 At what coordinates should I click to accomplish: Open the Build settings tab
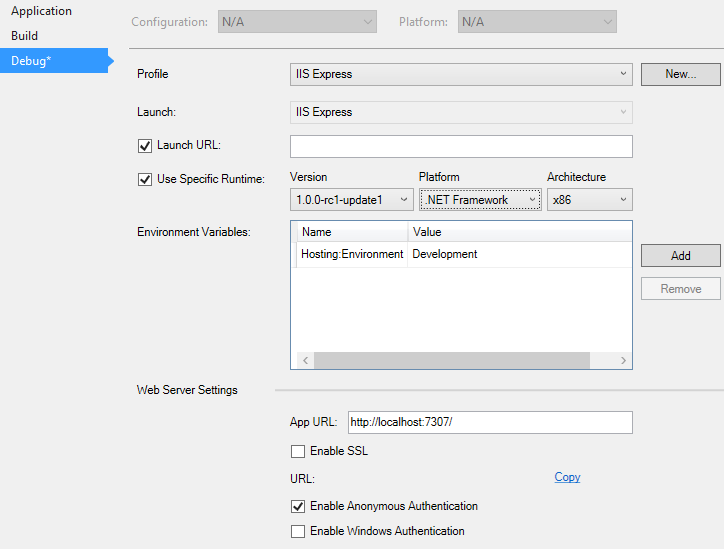click(x=25, y=36)
